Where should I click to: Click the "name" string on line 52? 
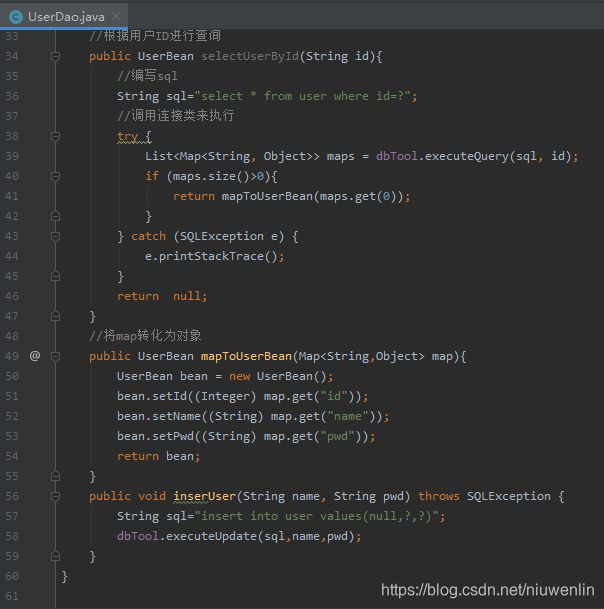coord(348,416)
